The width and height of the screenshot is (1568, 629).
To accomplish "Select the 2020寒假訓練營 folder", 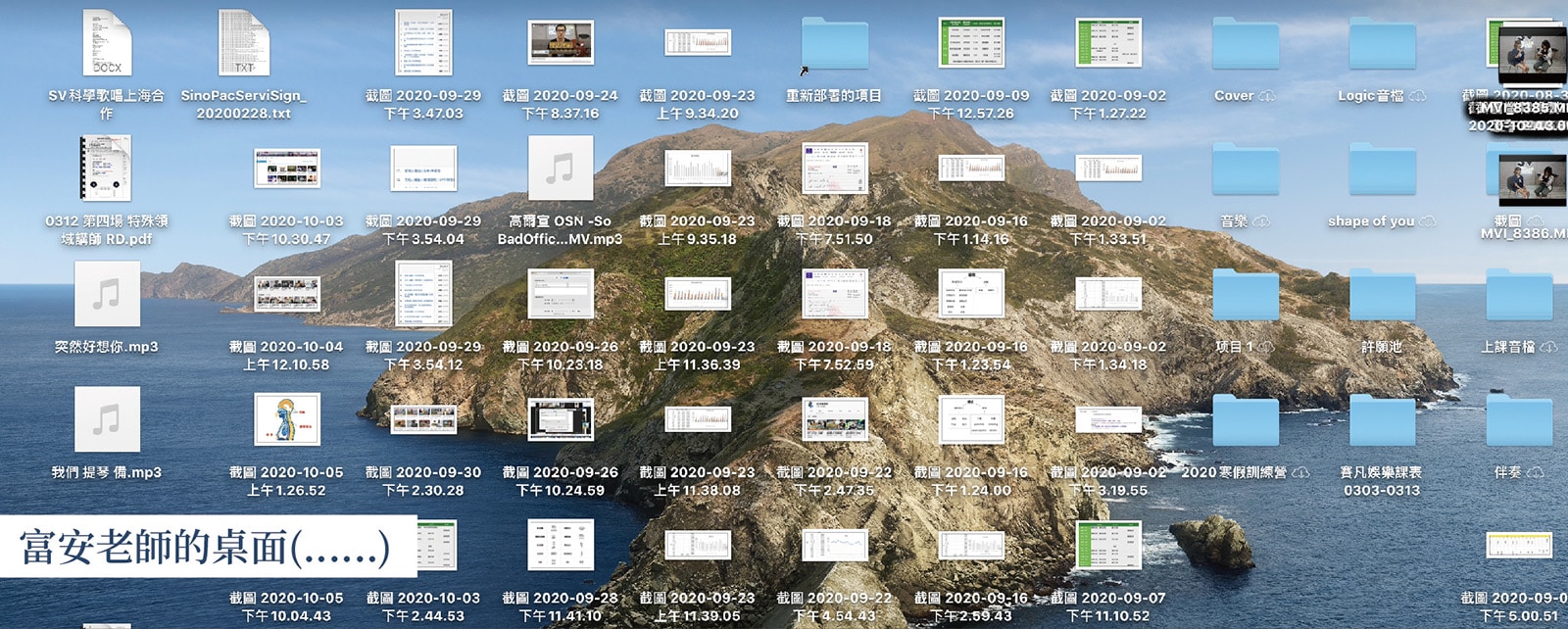I will pos(1245,419).
